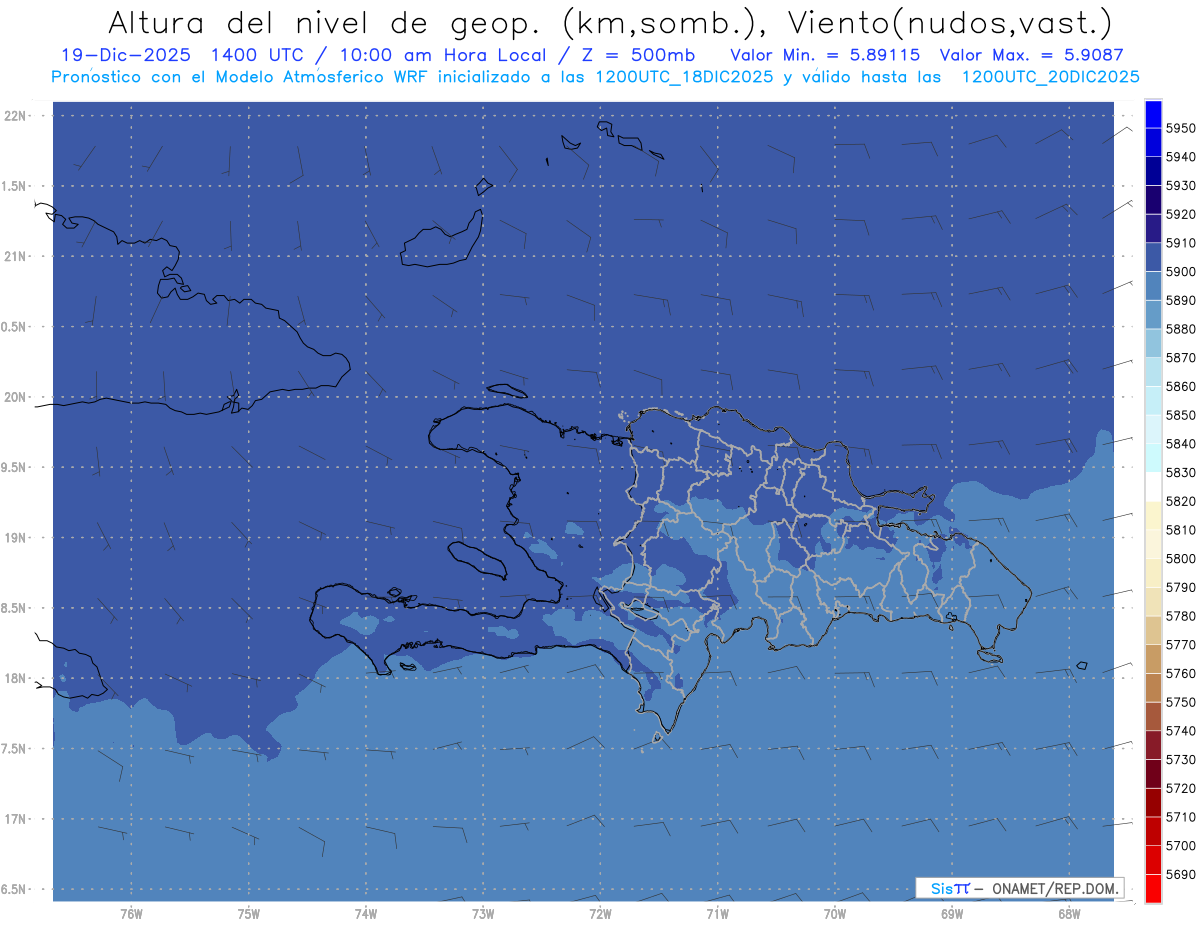Click the '5920' colorbar label
The width and height of the screenshot is (1200, 927).
pyautogui.click(x=1181, y=214)
